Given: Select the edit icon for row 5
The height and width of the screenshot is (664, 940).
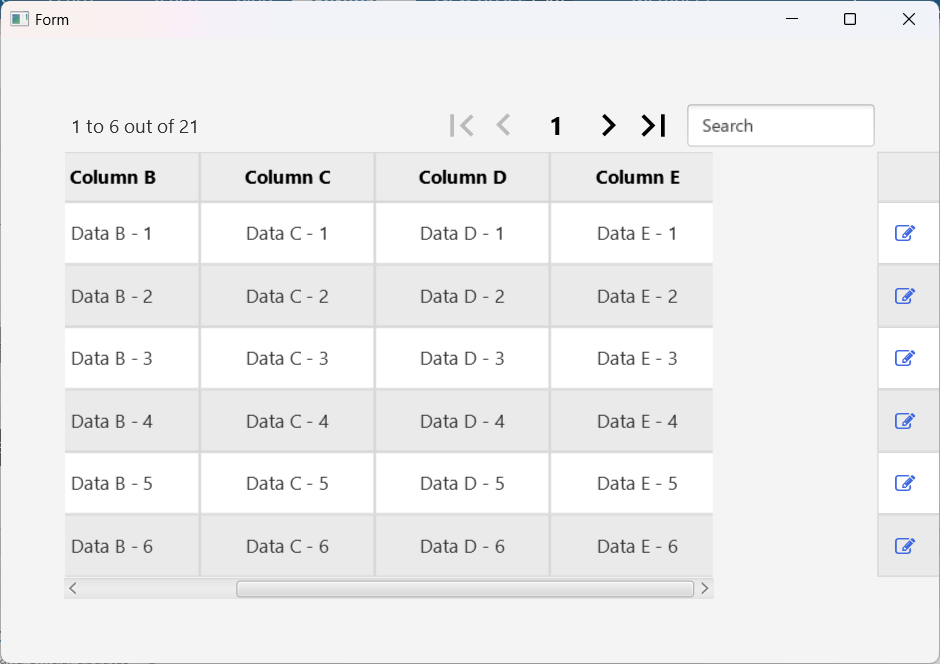Looking at the screenshot, I should pyautogui.click(x=905, y=483).
